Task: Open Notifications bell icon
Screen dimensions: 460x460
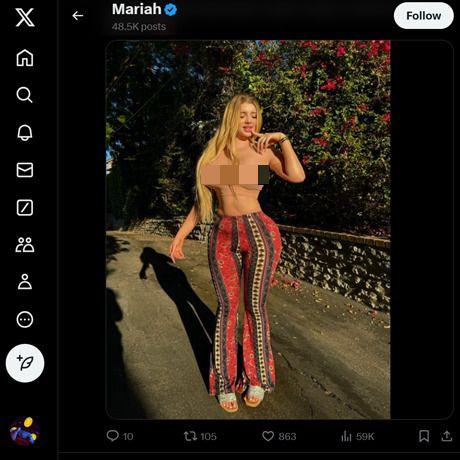Action: [x=25, y=133]
